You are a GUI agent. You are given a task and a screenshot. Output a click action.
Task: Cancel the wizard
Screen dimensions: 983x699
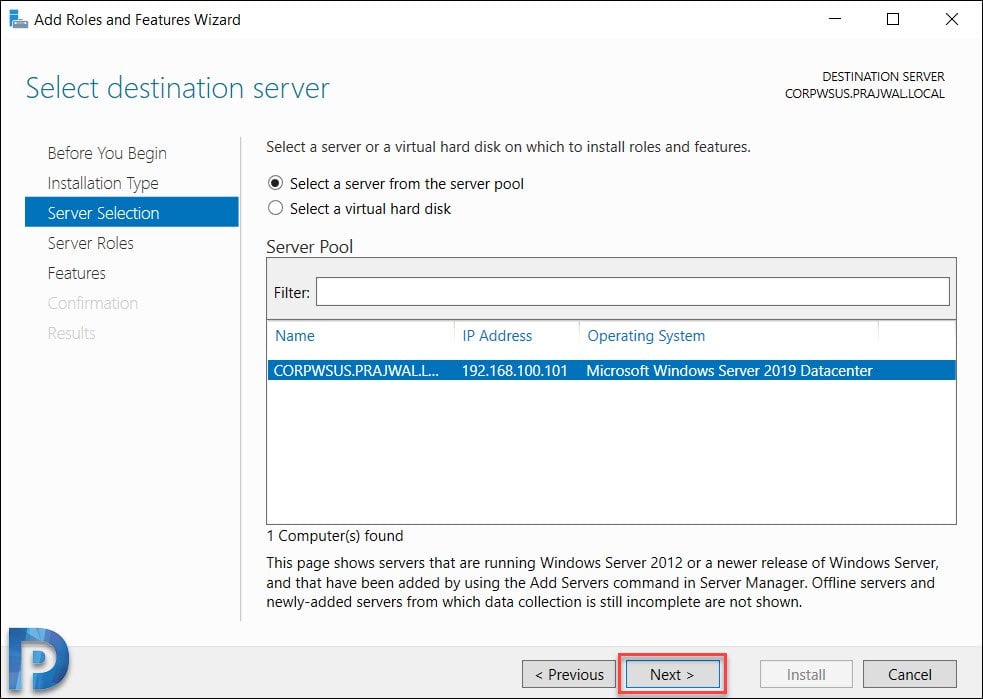coord(910,675)
